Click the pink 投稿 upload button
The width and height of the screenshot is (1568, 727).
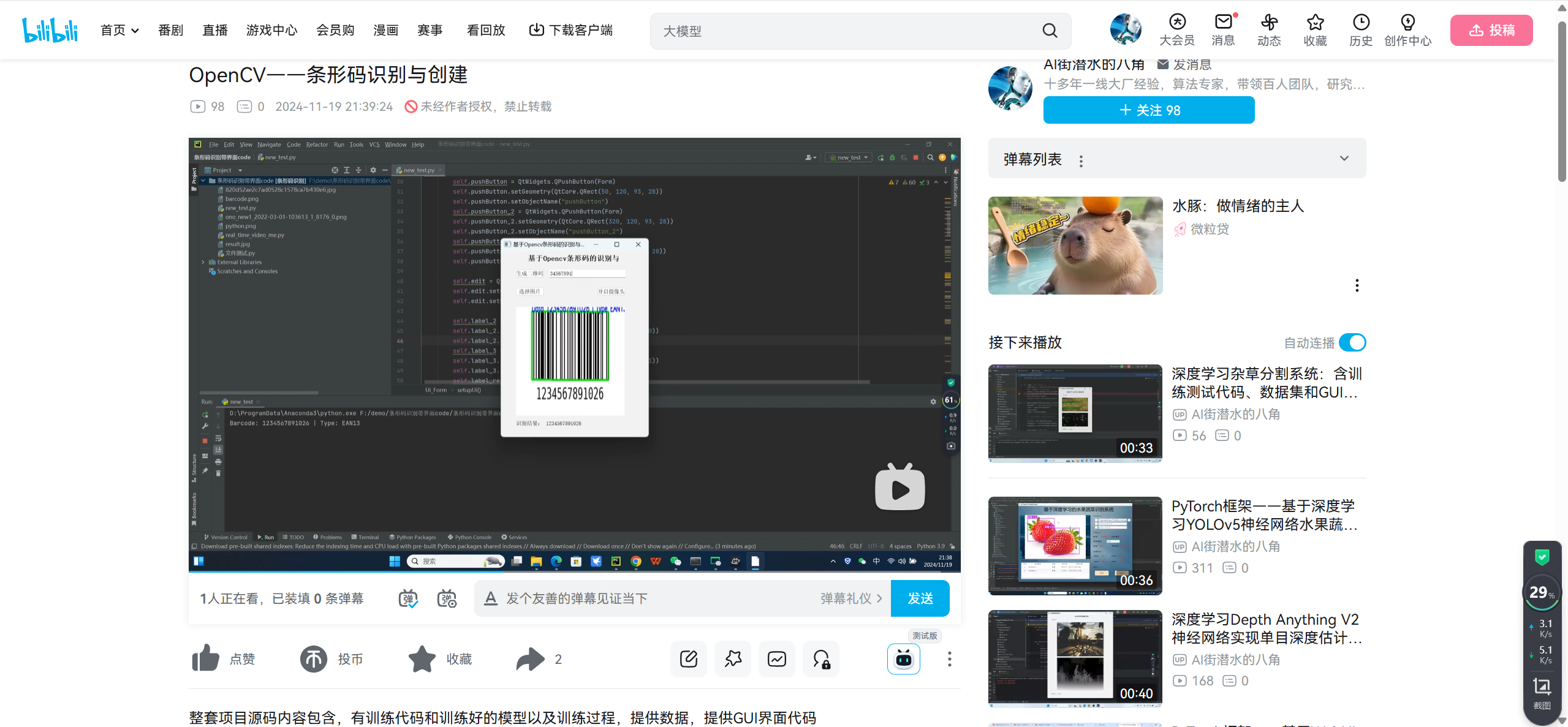coord(1491,30)
